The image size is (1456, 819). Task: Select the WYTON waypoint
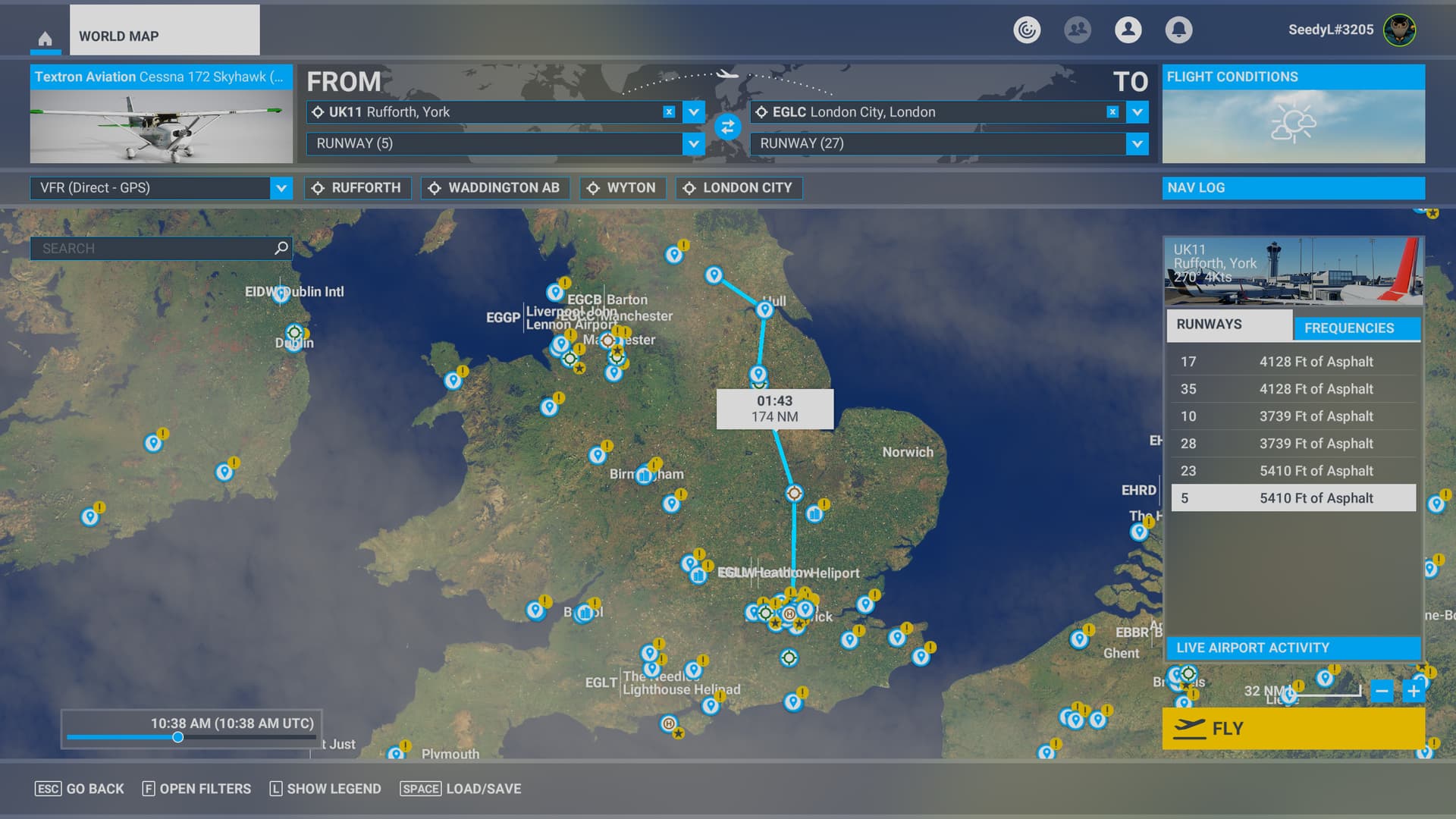click(623, 188)
